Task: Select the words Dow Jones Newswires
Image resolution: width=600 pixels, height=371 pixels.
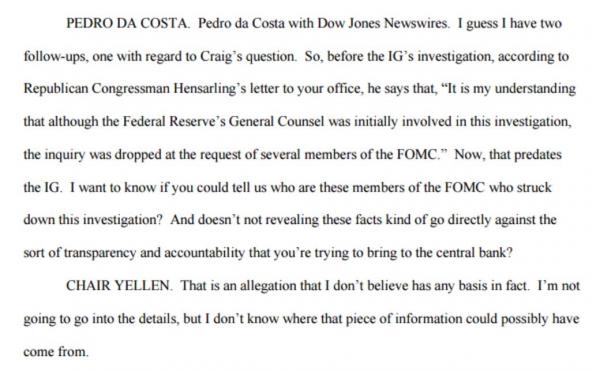Action: click(383, 23)
